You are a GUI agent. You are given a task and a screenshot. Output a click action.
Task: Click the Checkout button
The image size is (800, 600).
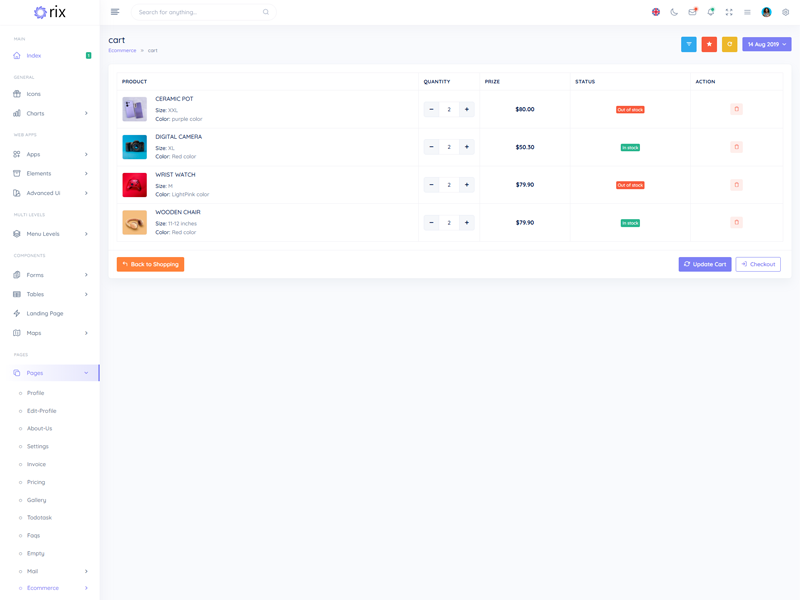[758, 264]
